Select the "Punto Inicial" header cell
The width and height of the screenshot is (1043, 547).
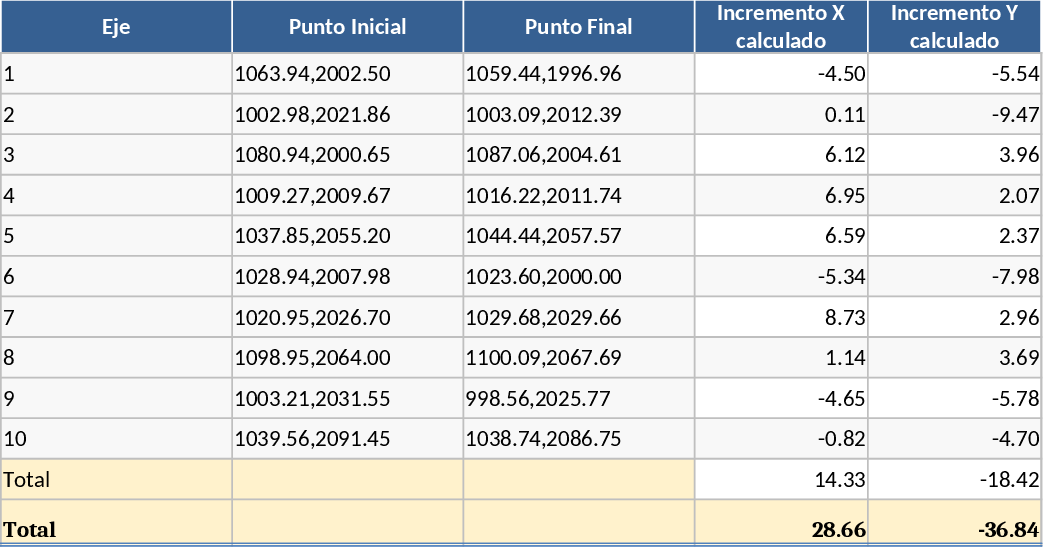click(347, 27)
